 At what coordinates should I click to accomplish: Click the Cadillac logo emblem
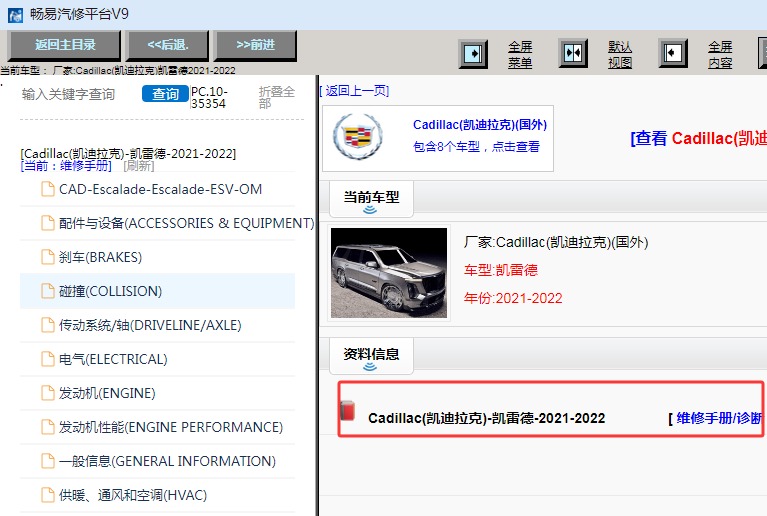358,136
